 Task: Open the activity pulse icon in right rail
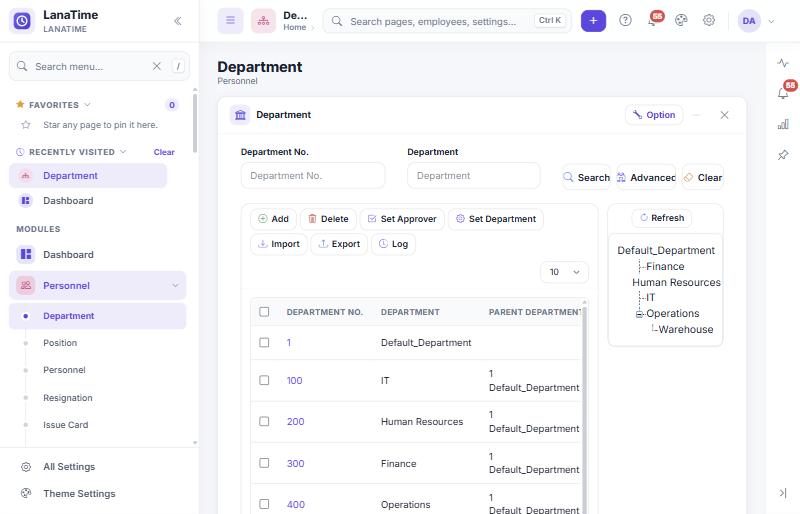coord(783,63)
